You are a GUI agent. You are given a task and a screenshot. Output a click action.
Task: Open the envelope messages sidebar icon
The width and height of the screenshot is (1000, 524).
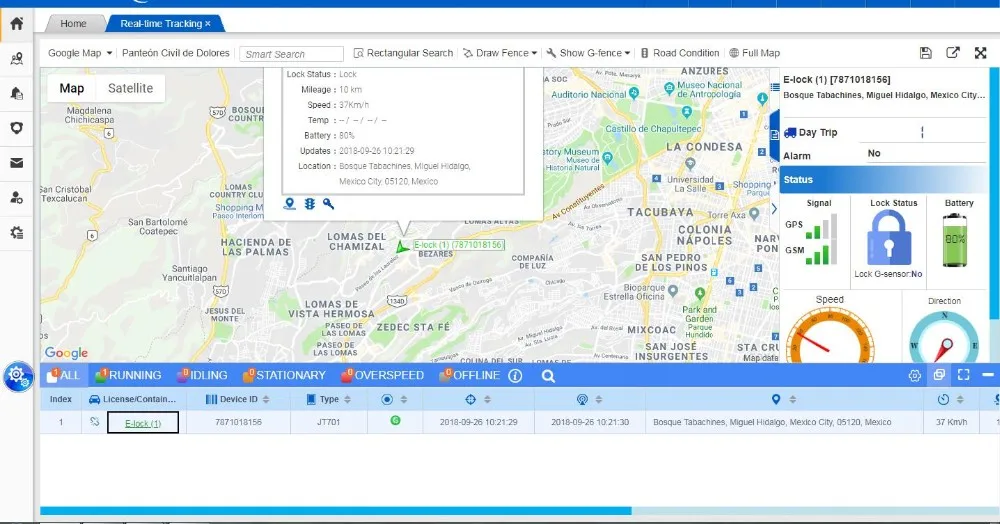pos(17,163)
